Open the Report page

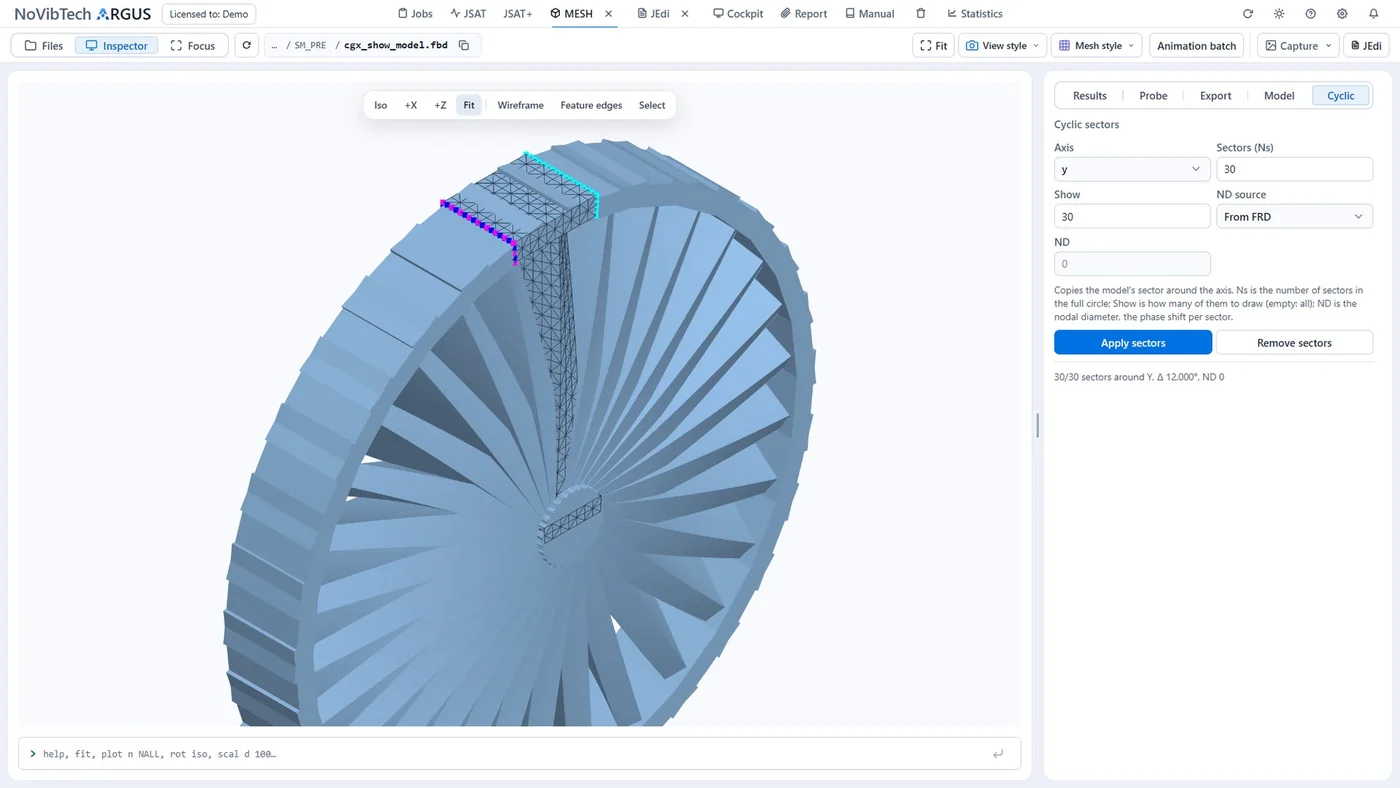[804, 14]
